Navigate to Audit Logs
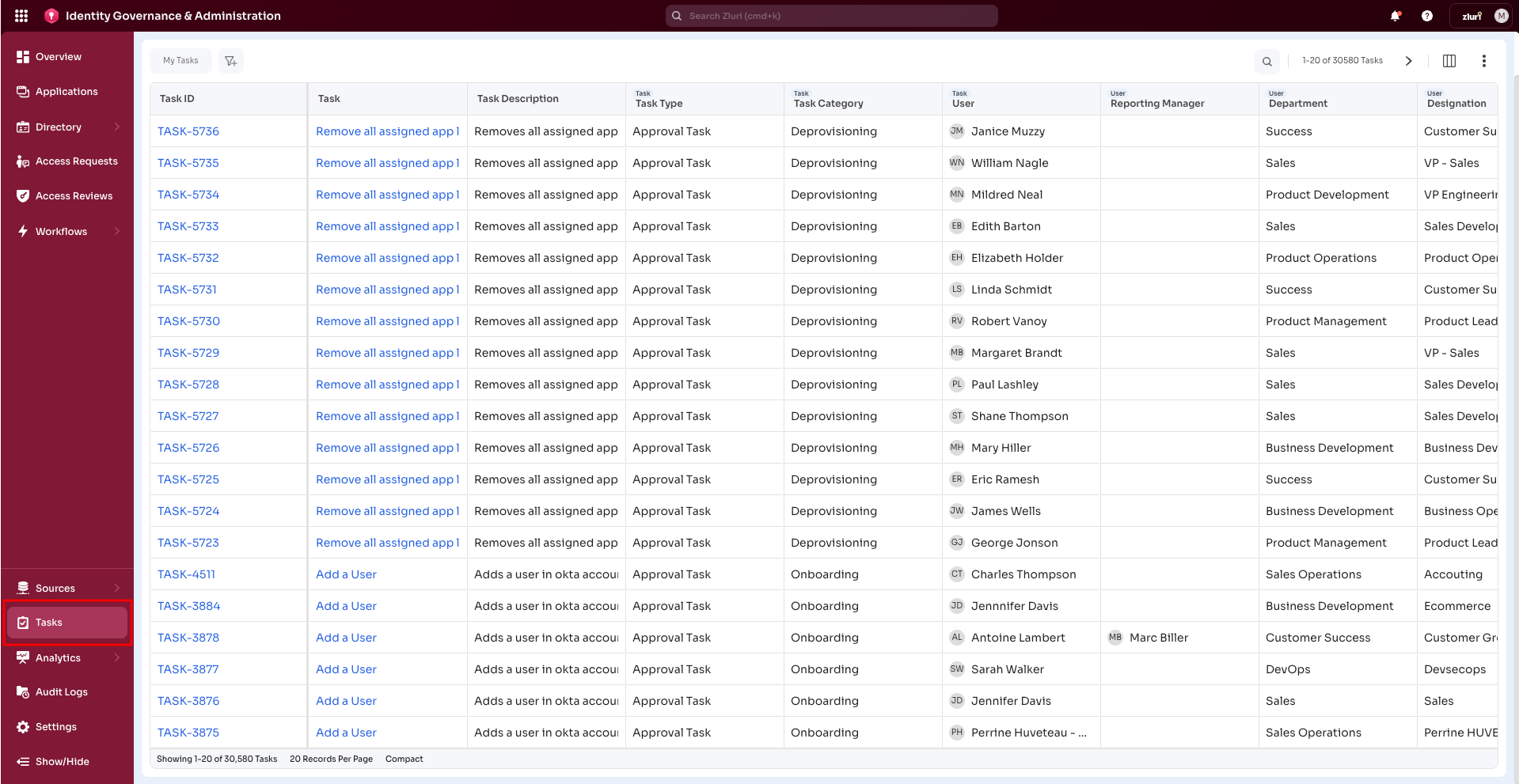The height and width of the screenshot is (784, 1519). pyautogui.click(x=61, y=691)
